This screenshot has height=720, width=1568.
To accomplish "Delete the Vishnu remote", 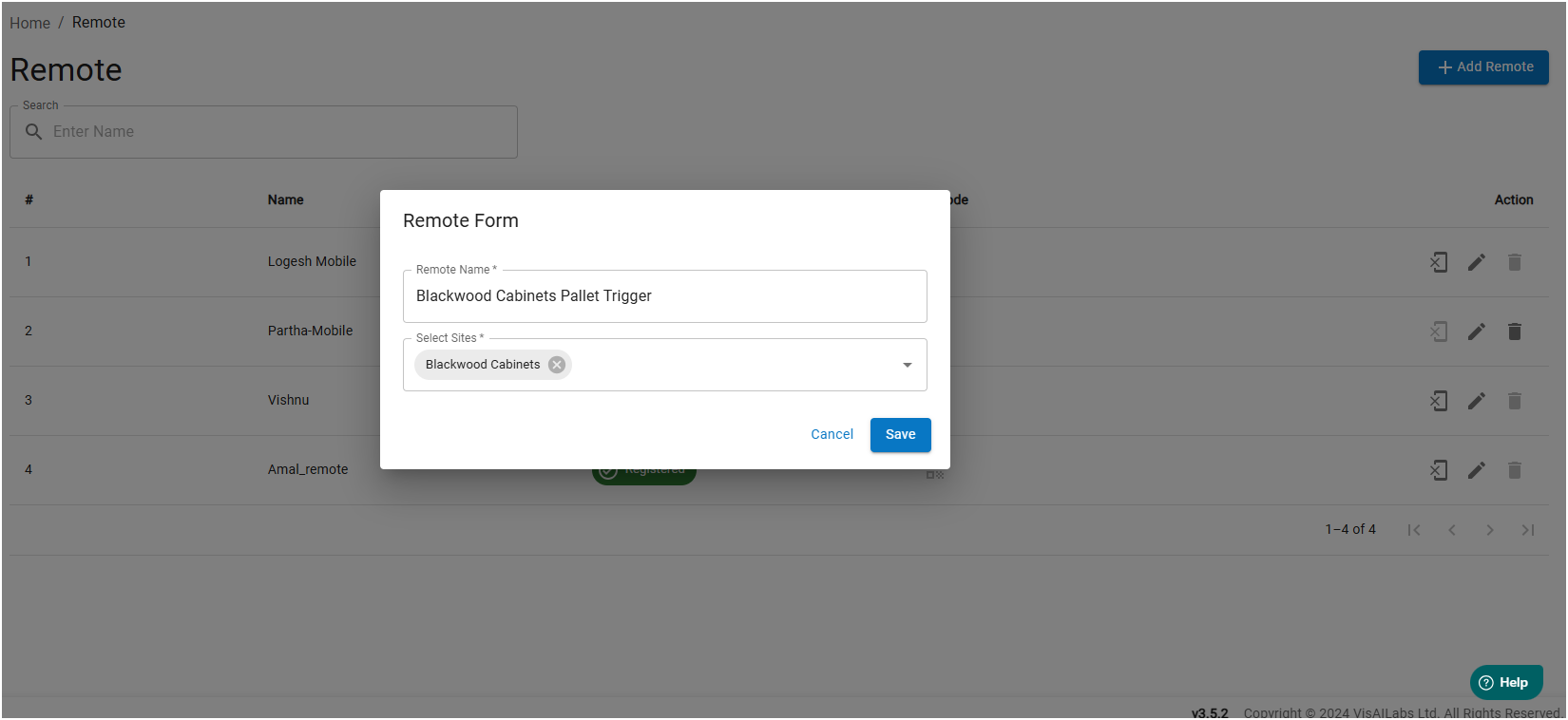I will coord(1514,401).
